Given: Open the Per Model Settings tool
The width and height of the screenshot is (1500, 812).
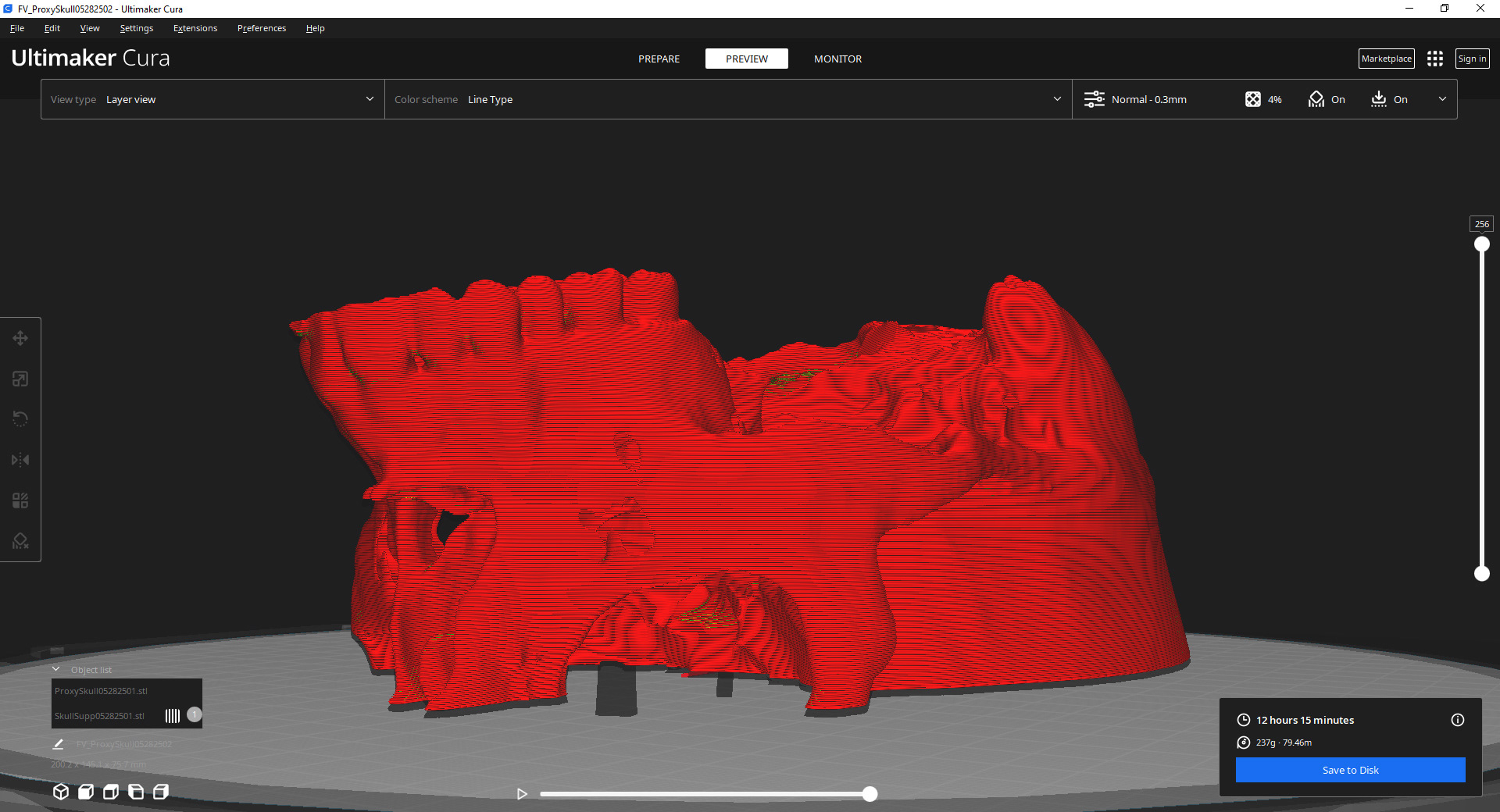Looking at the screenshot, I should (20, 500).
